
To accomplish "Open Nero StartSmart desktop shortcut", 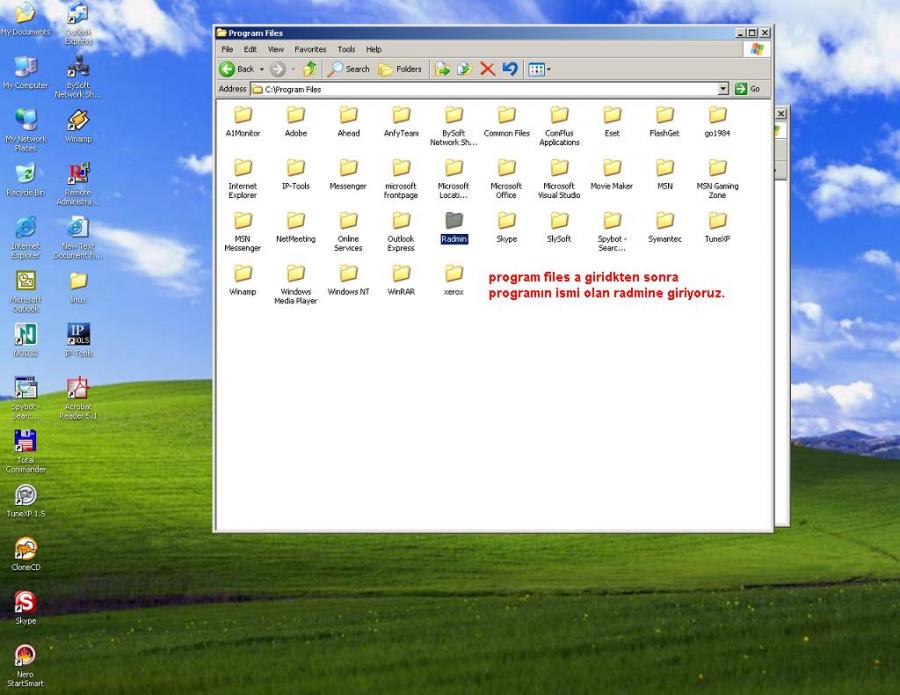I will coord(25,666).
